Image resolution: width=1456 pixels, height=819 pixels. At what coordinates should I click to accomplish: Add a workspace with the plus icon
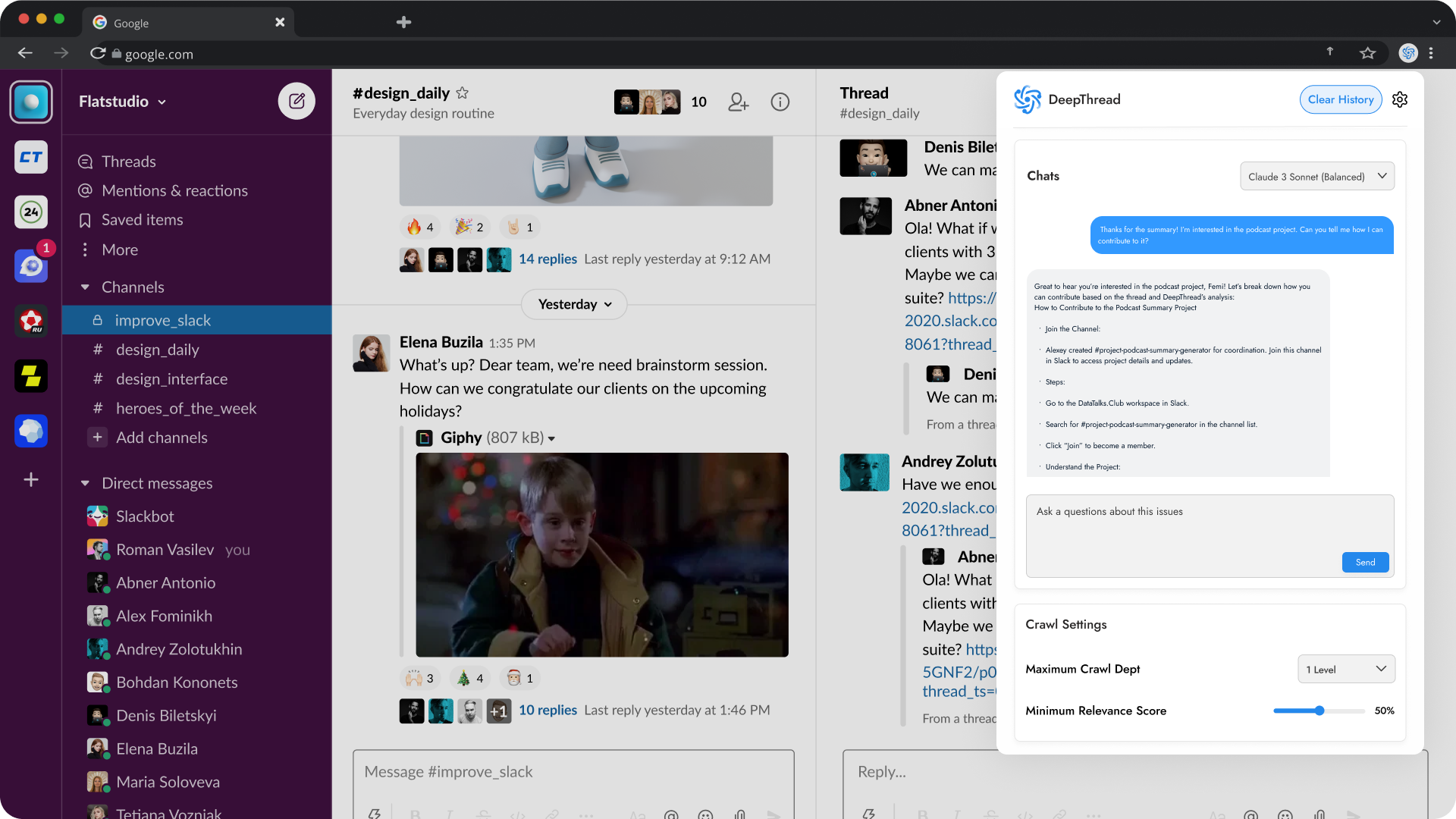tap(31, 479)
